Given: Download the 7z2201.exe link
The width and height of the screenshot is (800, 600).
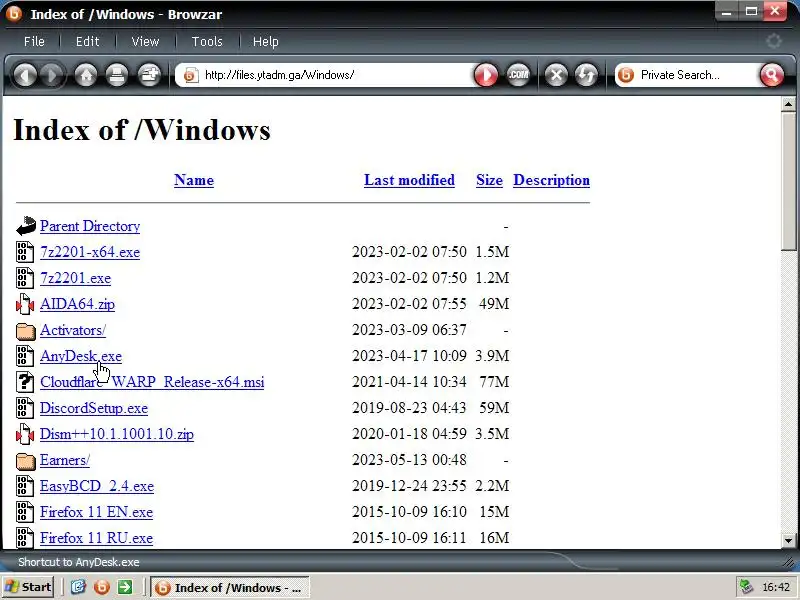Looking at the screenshot, I should tap(76, 278).
